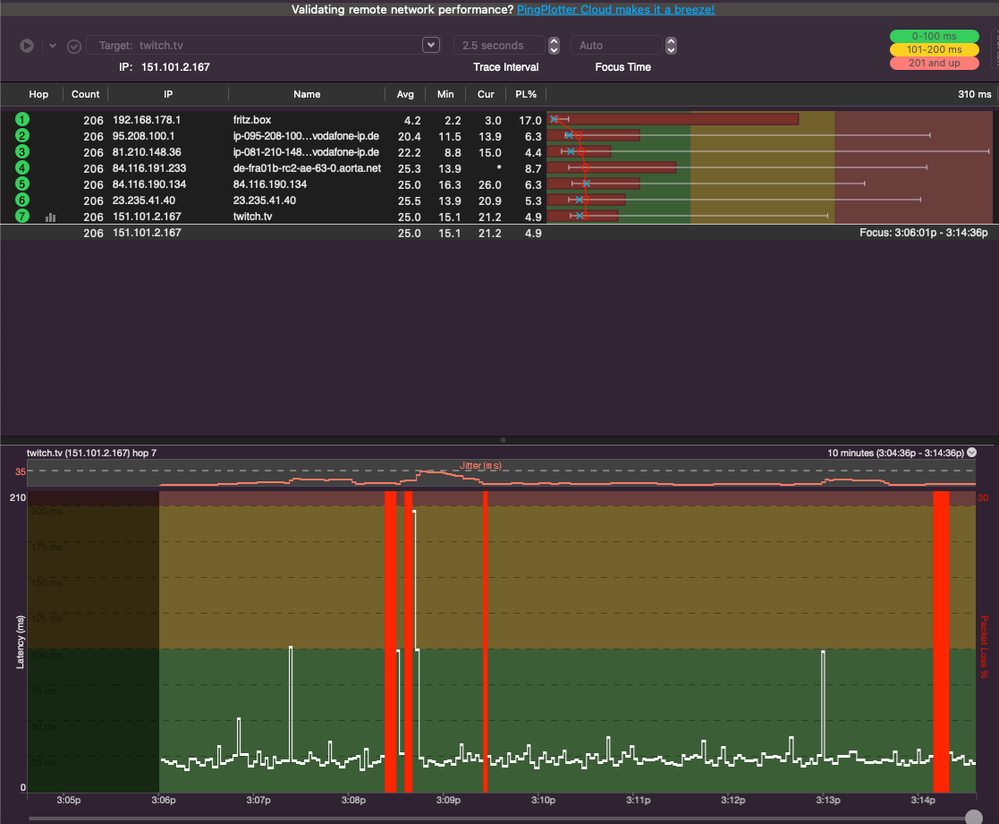Click the hop 7 circle icon

point(22,216)
